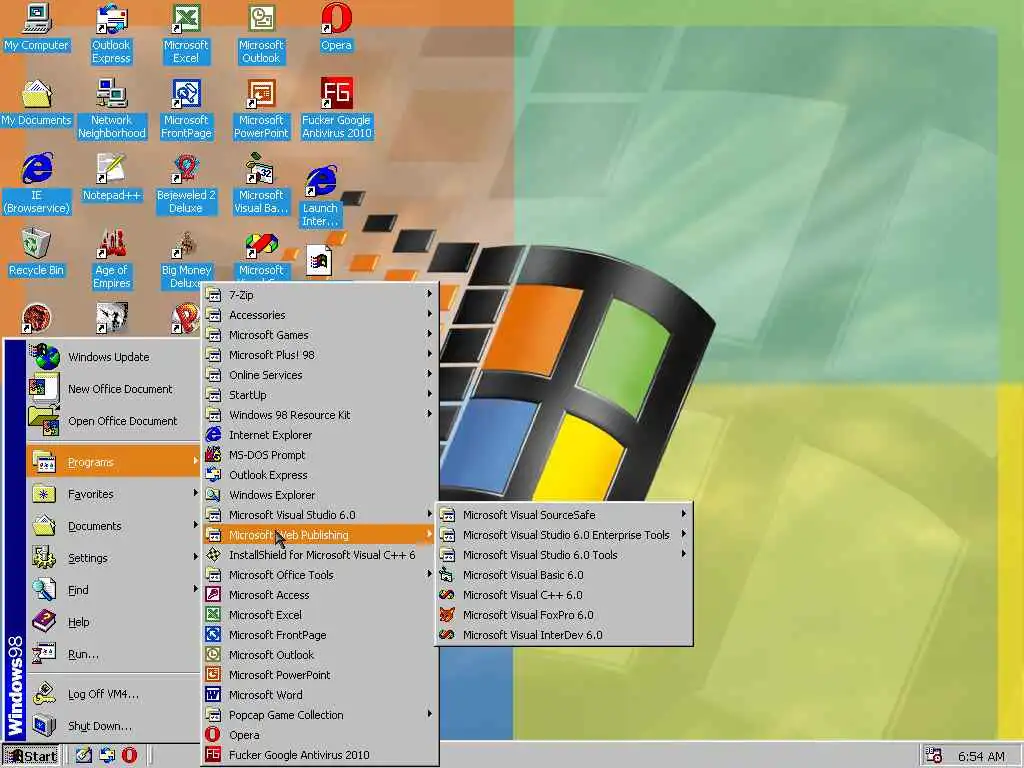Select the Age of Empires desktop shortcut
The height and width of the screenshot is (768, 1024).
(x=112, y=259)
